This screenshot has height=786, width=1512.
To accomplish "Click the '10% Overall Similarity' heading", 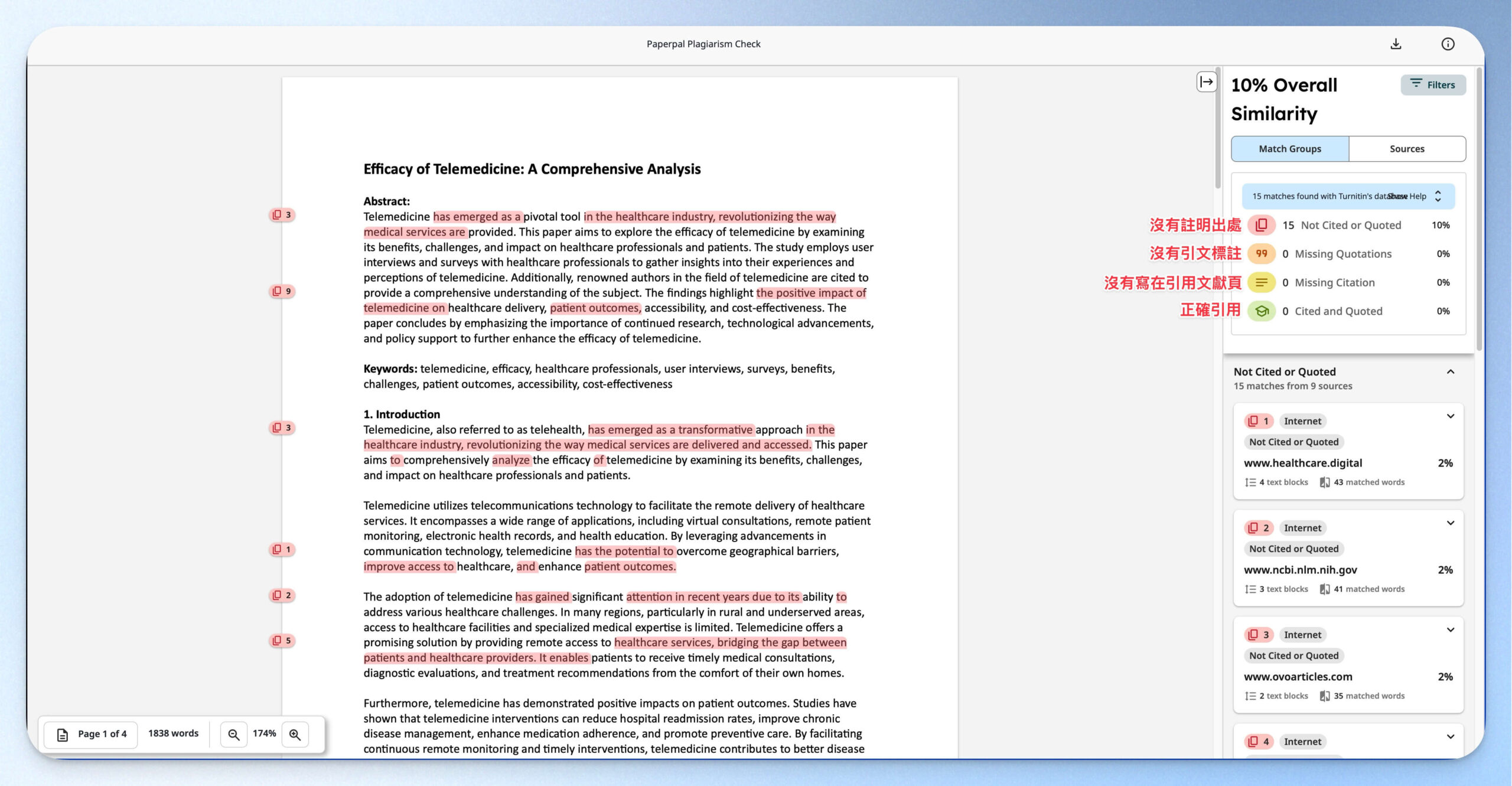I will (x=1285, y=99).
